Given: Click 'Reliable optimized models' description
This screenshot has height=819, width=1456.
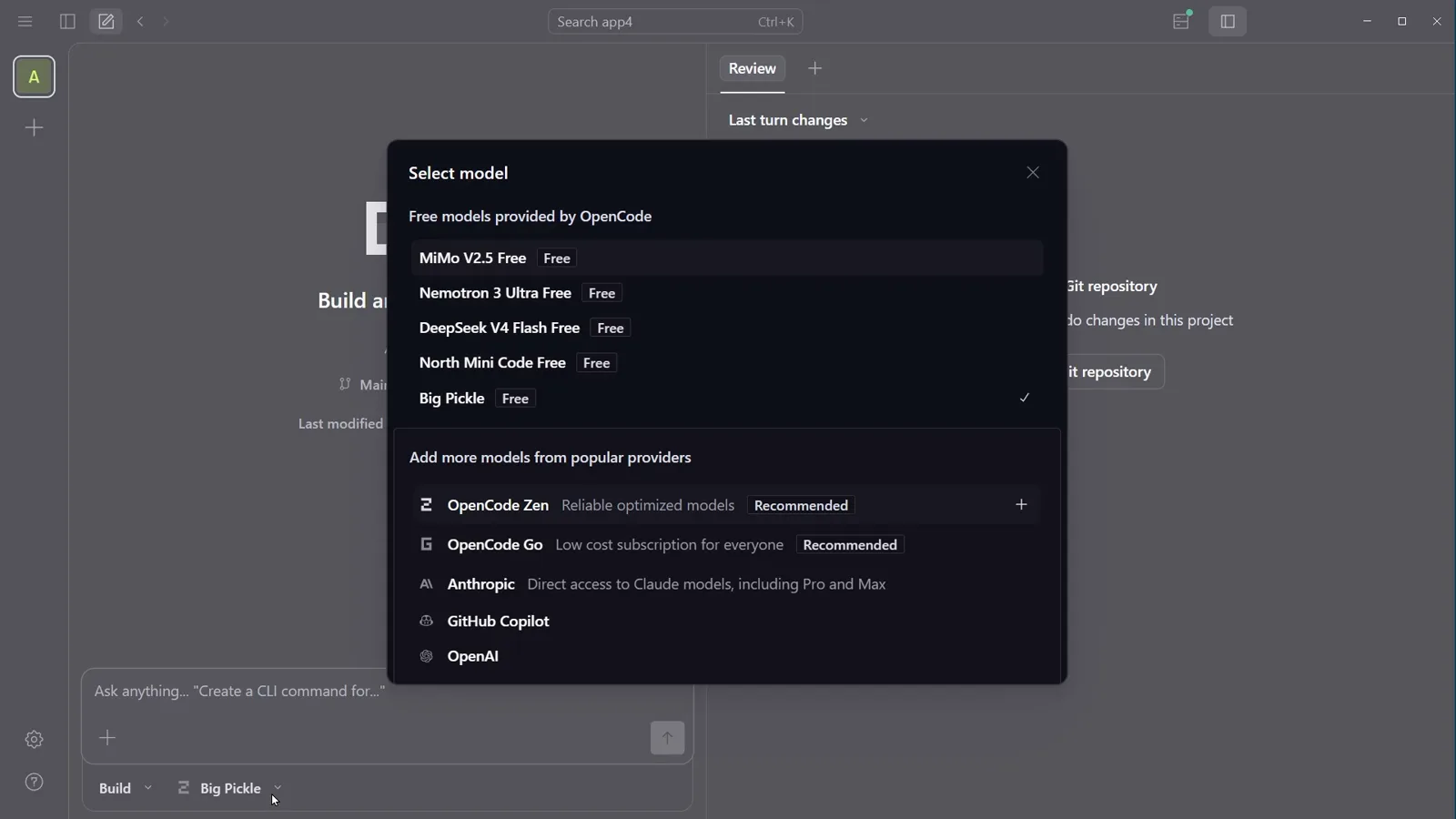Looking at the screenshot, I should 648,505.
